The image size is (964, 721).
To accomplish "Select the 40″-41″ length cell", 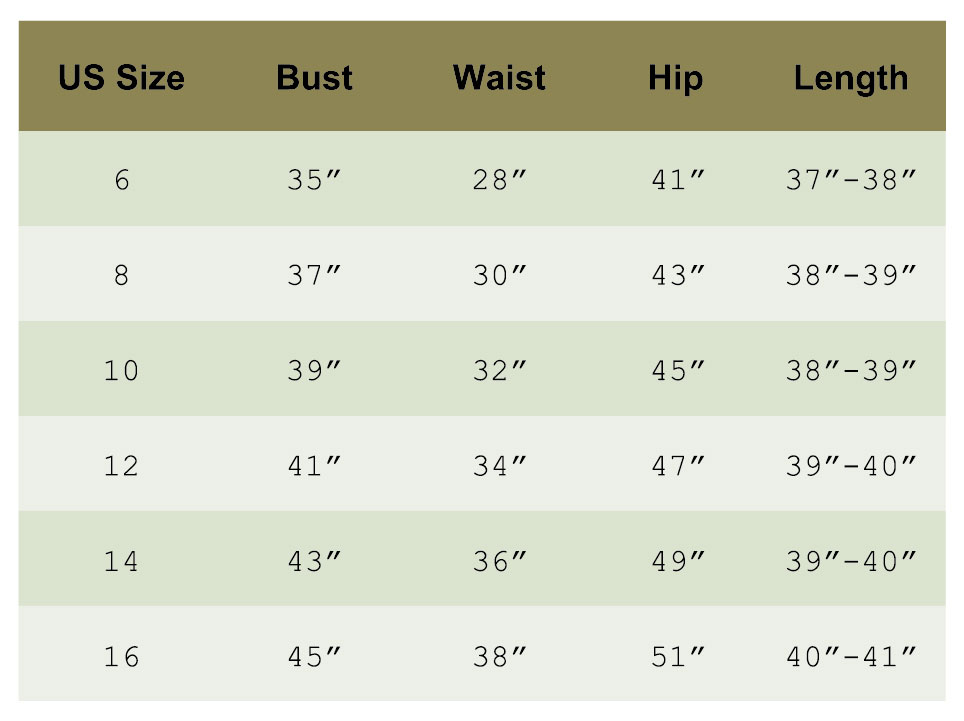I will pyautogui.click(x=851, y=657).
